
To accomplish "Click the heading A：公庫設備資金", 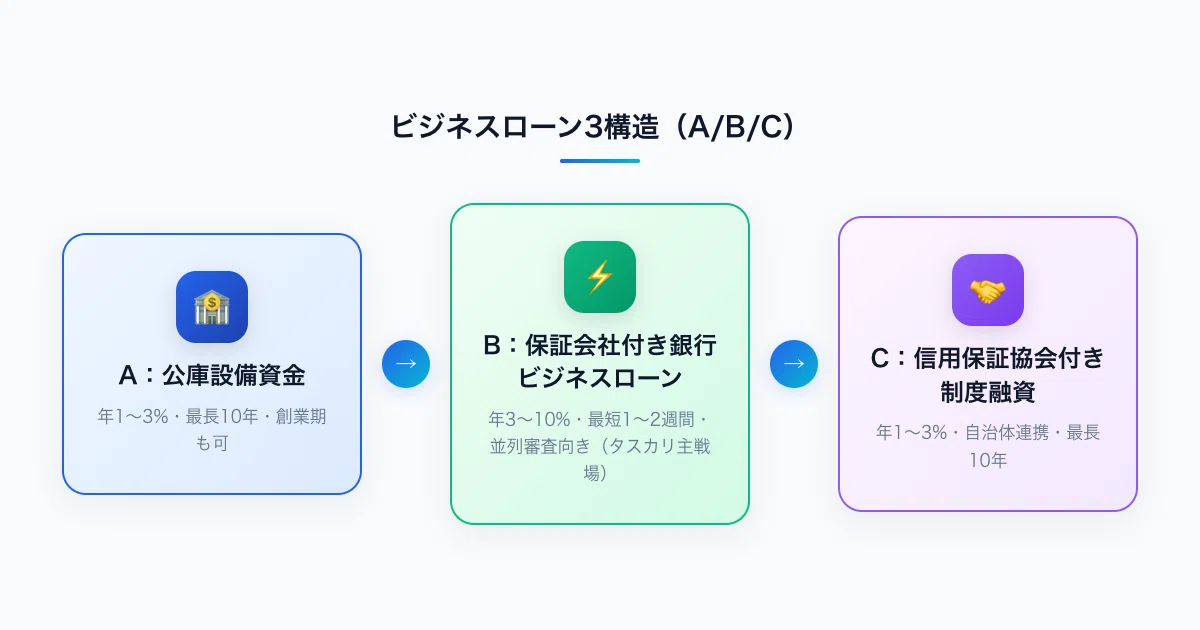I will click(212, 376).
